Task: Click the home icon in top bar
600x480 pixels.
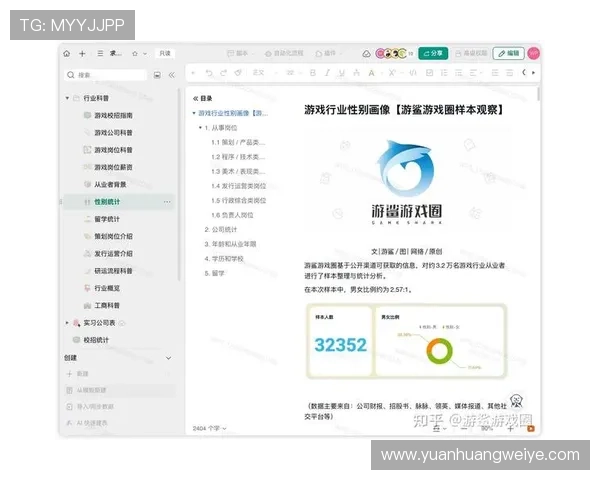Action: click(67, 54)
